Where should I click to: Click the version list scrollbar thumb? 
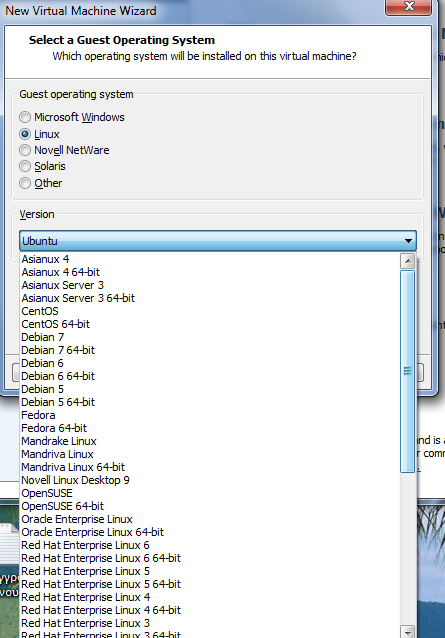(407, 371)
